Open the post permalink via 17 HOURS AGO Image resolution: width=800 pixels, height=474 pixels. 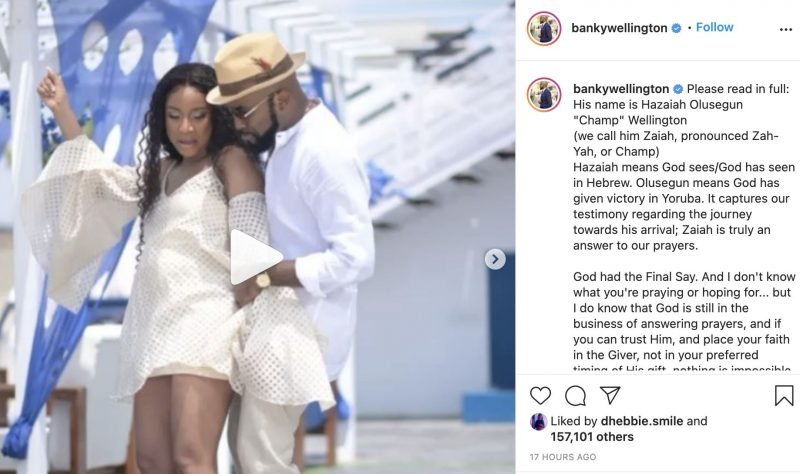563,457
